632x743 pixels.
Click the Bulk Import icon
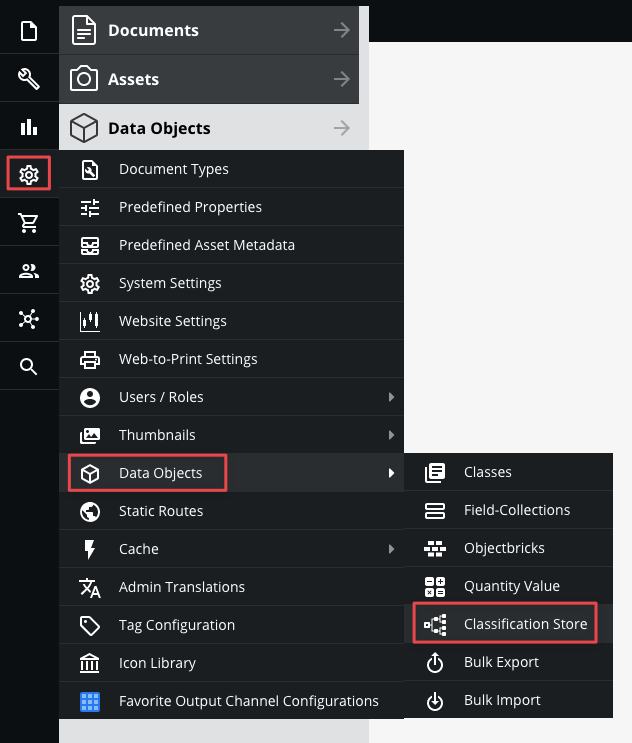[434, 700]
